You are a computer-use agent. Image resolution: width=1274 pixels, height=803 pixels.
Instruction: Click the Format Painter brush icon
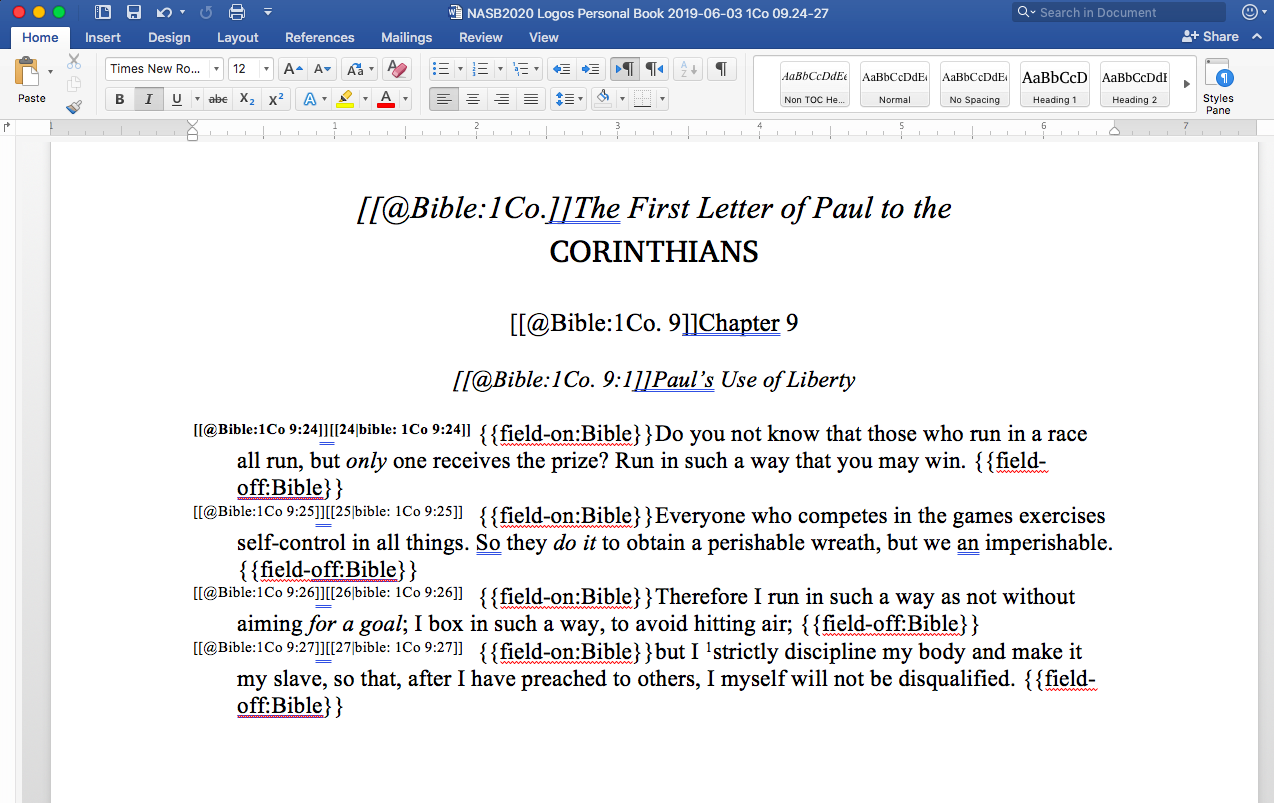point(74,106)
